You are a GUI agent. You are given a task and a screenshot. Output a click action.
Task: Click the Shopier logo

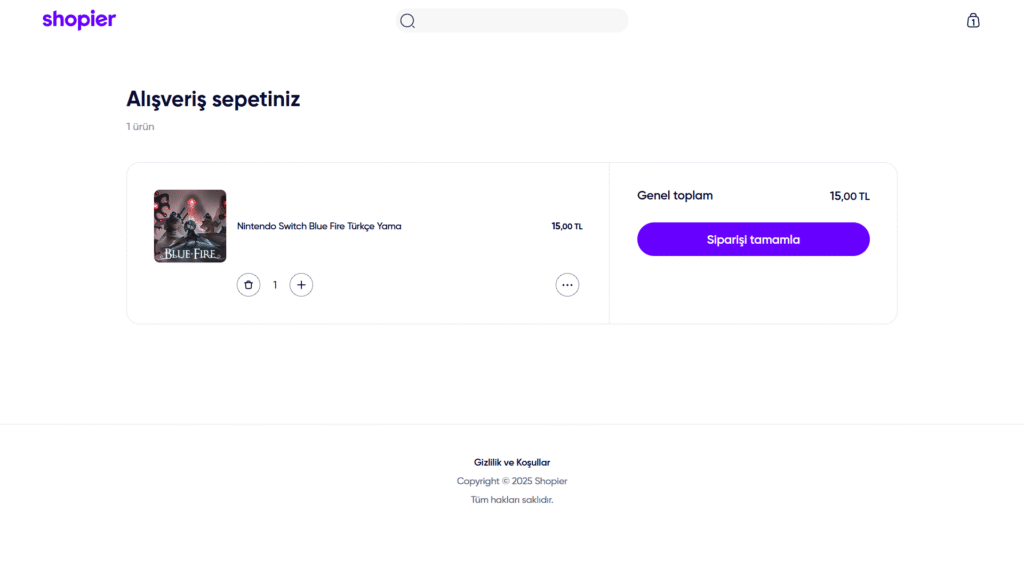coord(79,20)
